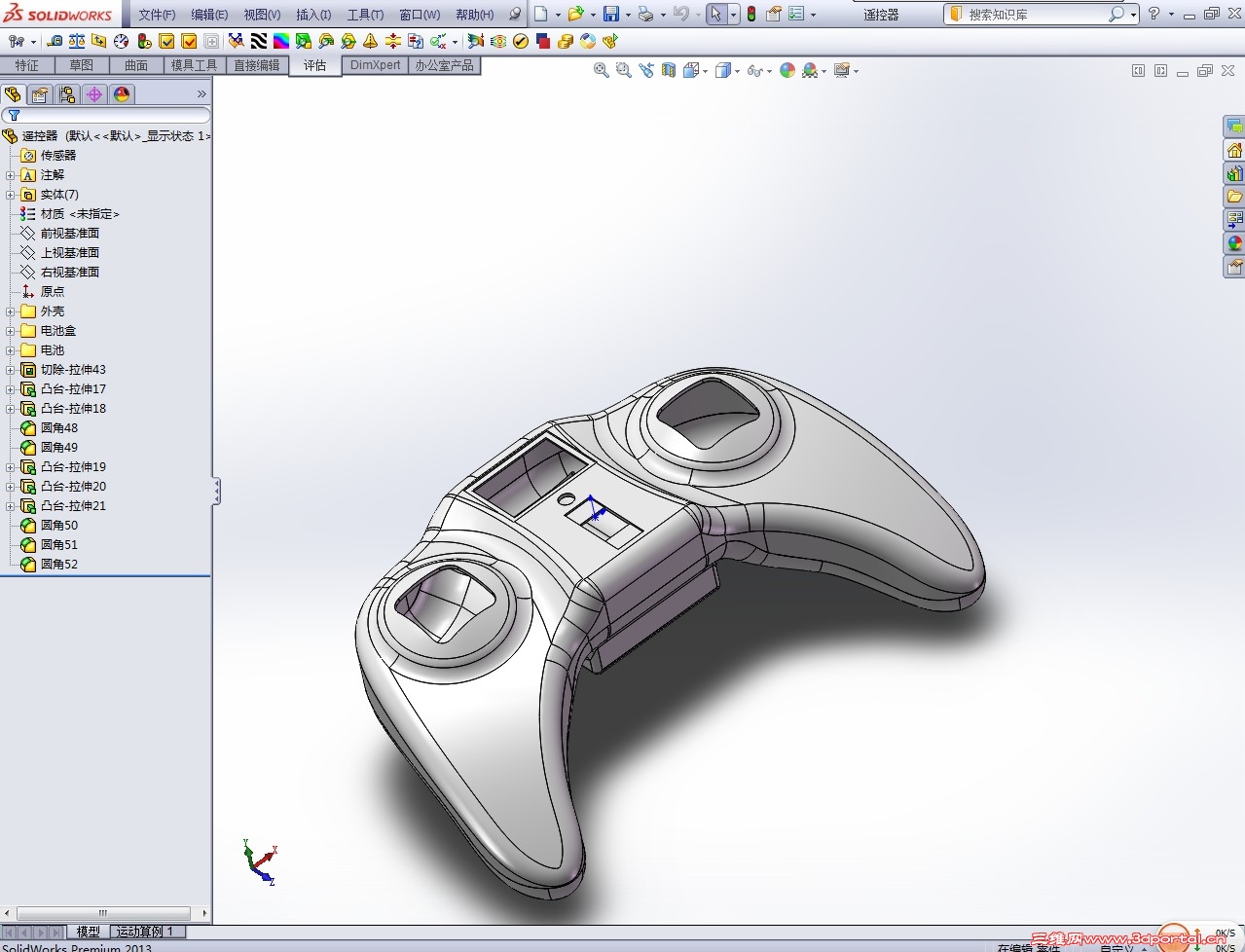Expand the 外壳 folder
Viewport: 1245px width, 952px height.
(10, 311)
